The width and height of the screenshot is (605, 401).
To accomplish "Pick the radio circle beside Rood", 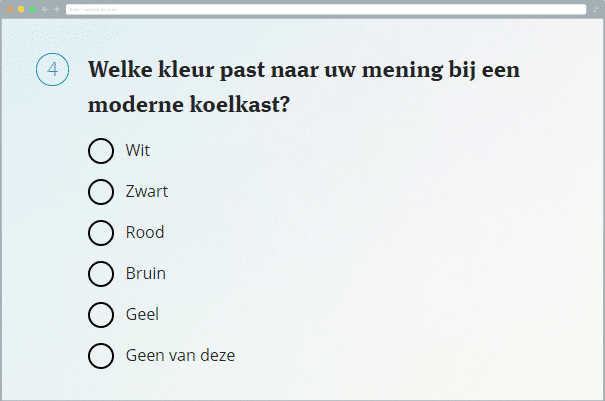I will click(x=101, y=233).
